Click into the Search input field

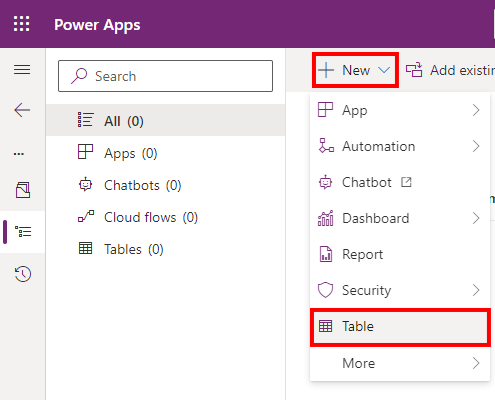tap(165, 76)
